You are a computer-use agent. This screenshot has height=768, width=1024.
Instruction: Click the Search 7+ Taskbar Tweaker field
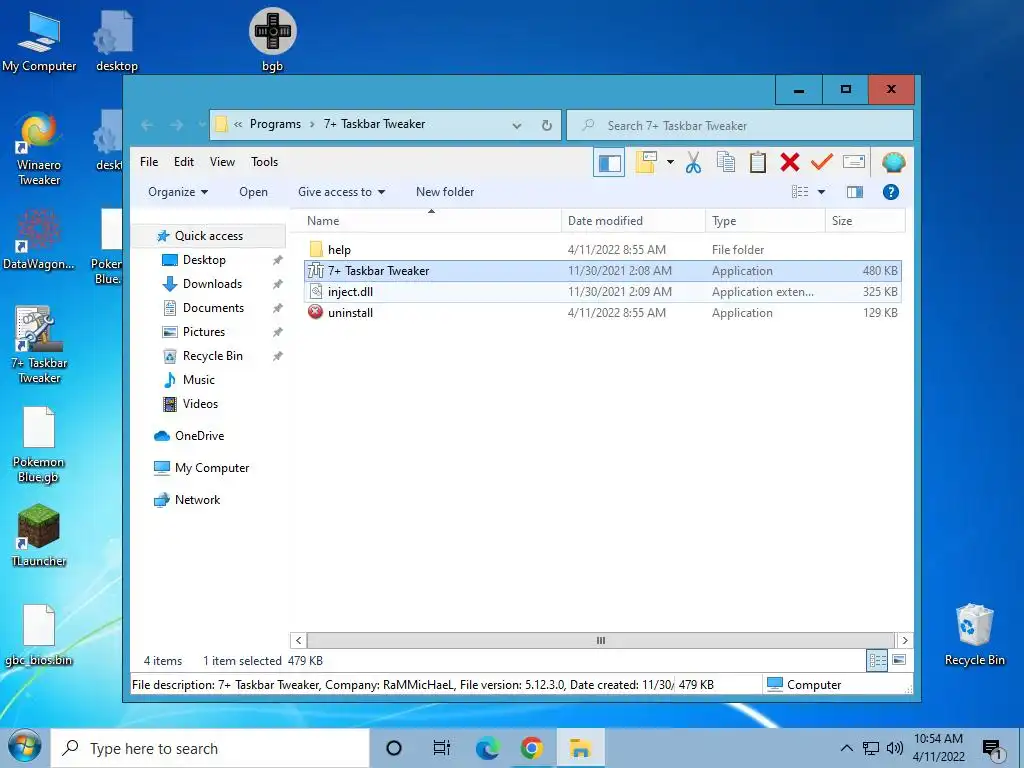pyautogui.click(x=740, y=125)
